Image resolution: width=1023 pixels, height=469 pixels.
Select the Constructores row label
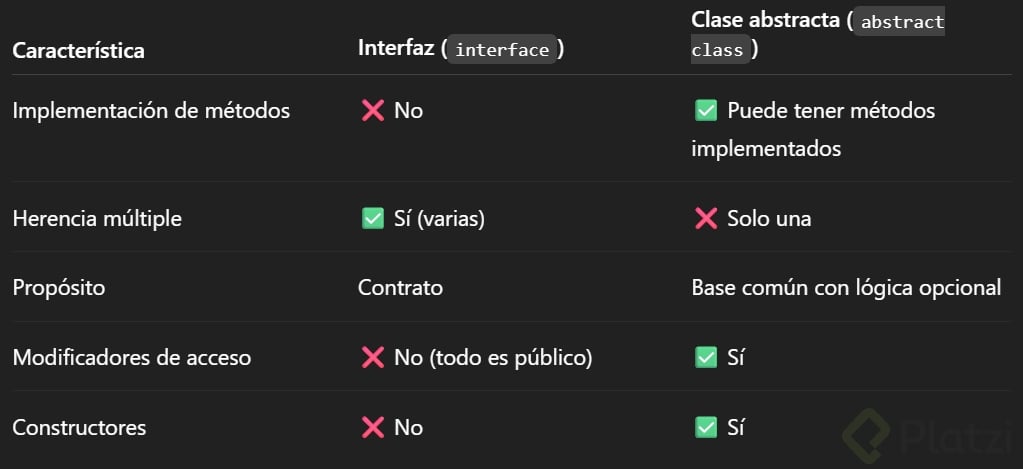pyautogui.click(x=79, y=428)
